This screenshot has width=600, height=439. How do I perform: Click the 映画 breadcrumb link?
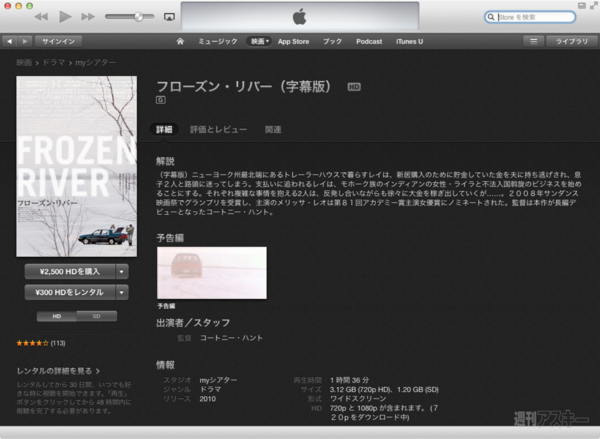pos(24,62)
